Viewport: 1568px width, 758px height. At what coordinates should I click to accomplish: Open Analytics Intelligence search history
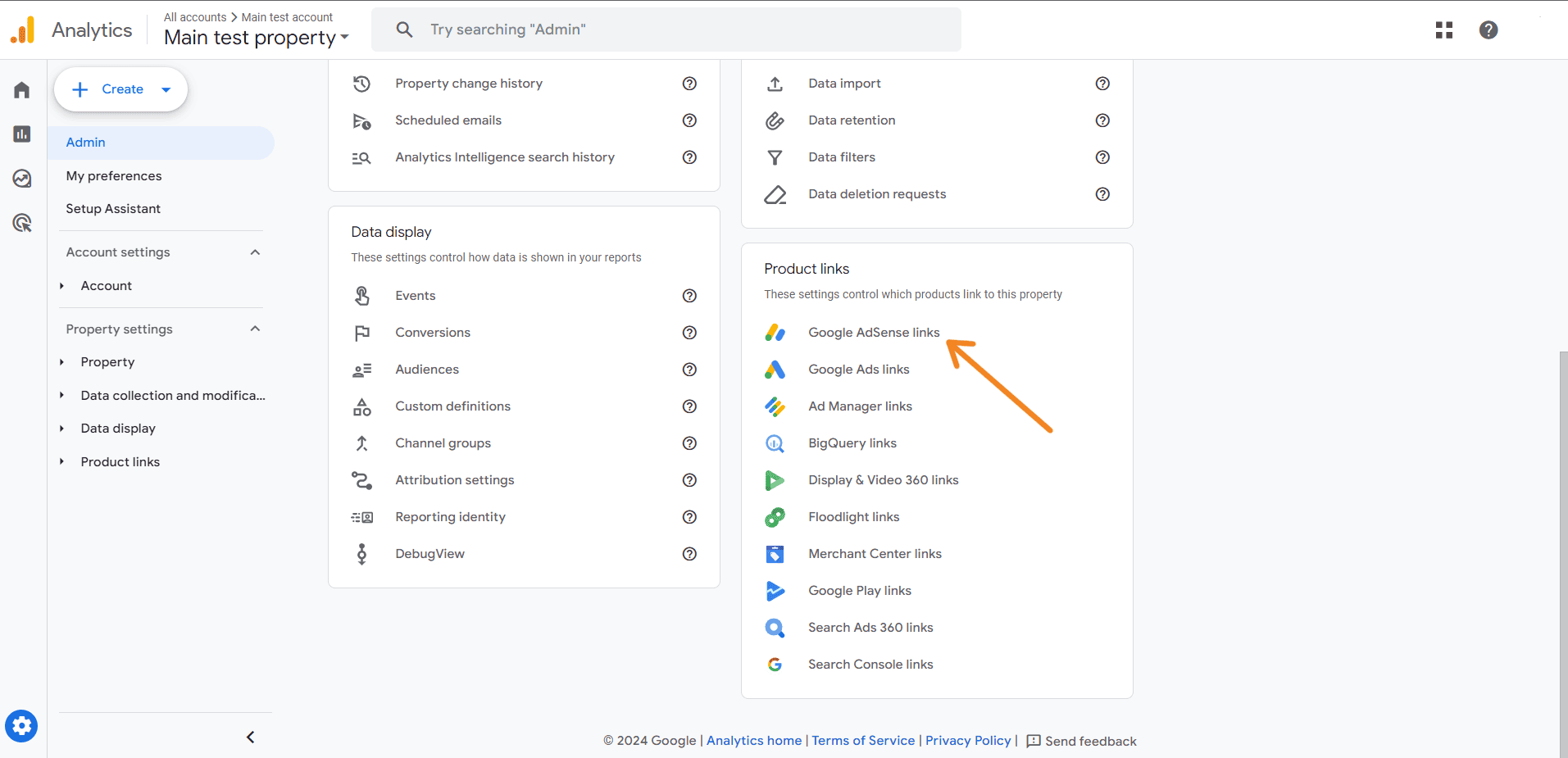tap(505, 157)
